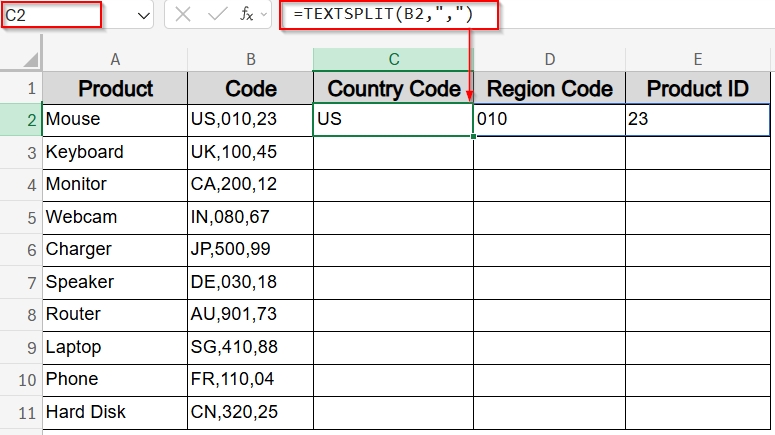Select row 11 header
775x435 pixels.
(21, 412)
